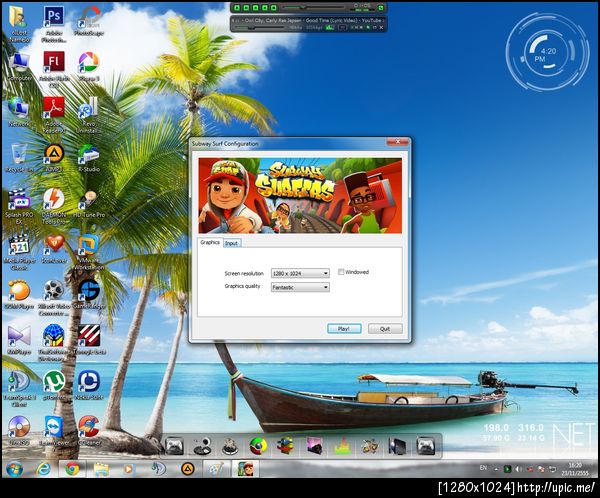This screenshot has height=498, width=600.
Task: Open the CCleaner desktop shortcut
Action: coord(89,431)
